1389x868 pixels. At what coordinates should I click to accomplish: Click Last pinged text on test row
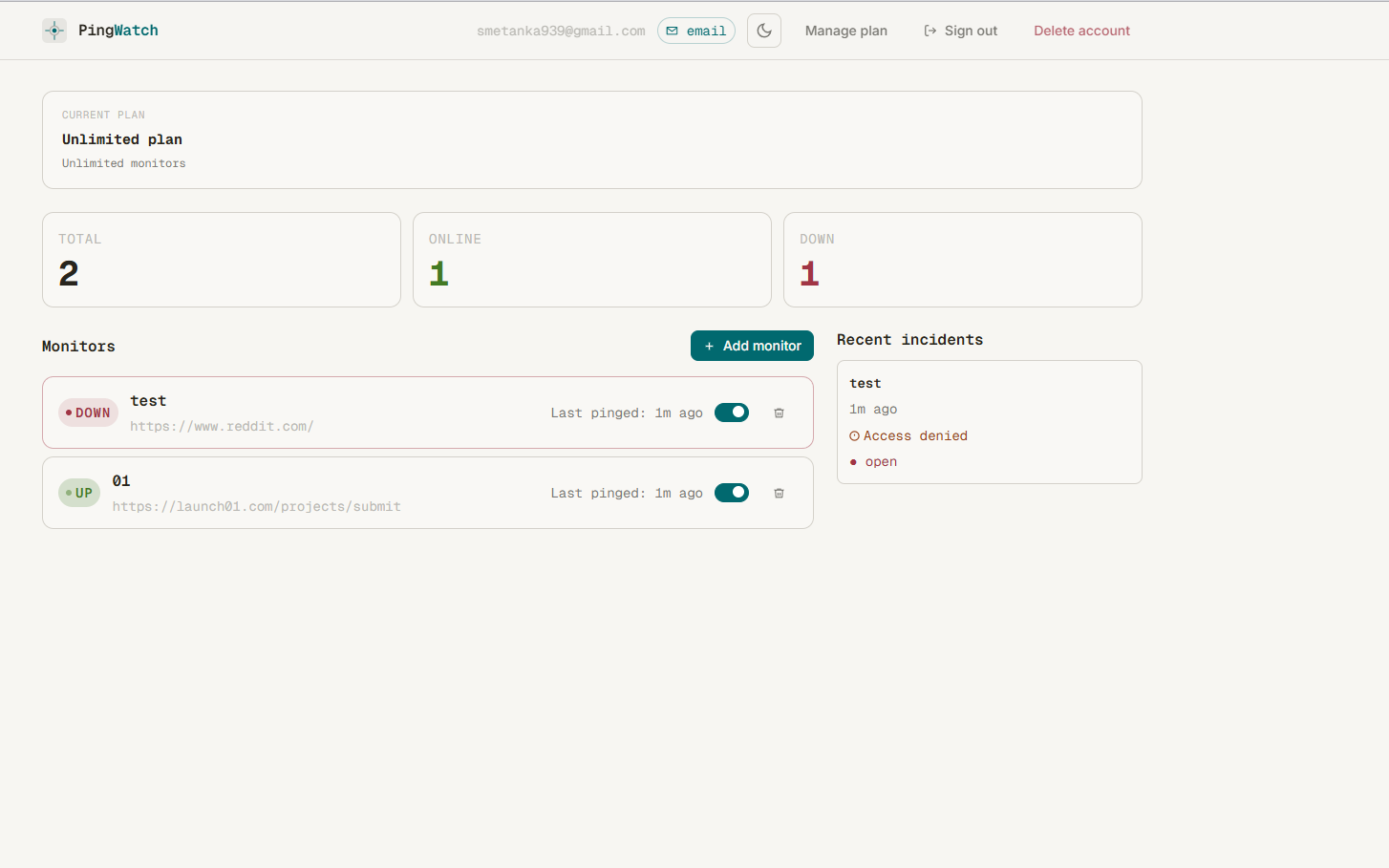click(x=627, y=413)
